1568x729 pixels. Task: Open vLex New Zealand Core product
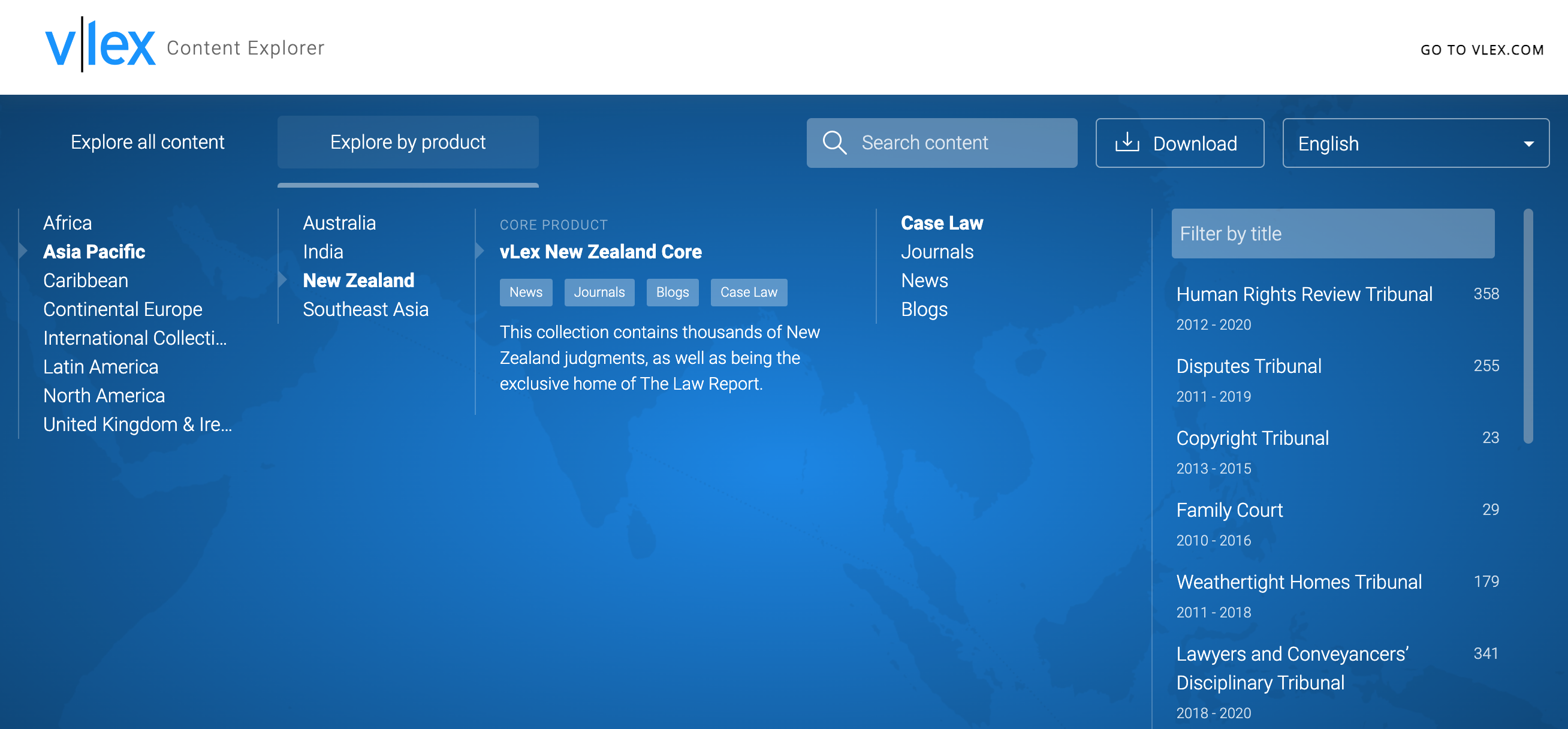tap(601, 252)
